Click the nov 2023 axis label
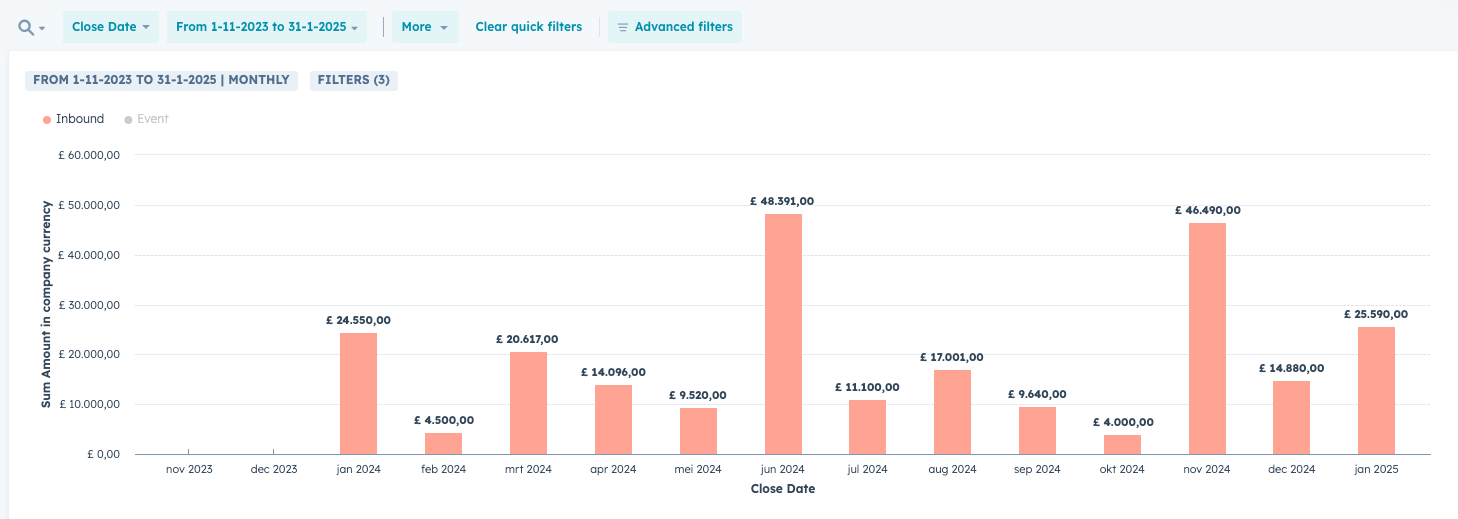 coord(188,469)
